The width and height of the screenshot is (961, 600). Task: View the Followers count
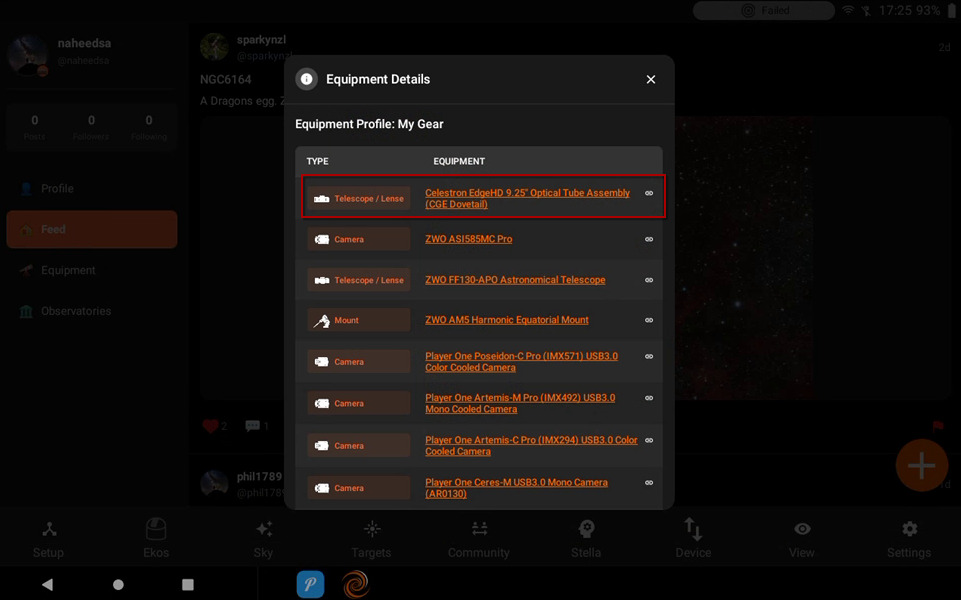[91, 127]
